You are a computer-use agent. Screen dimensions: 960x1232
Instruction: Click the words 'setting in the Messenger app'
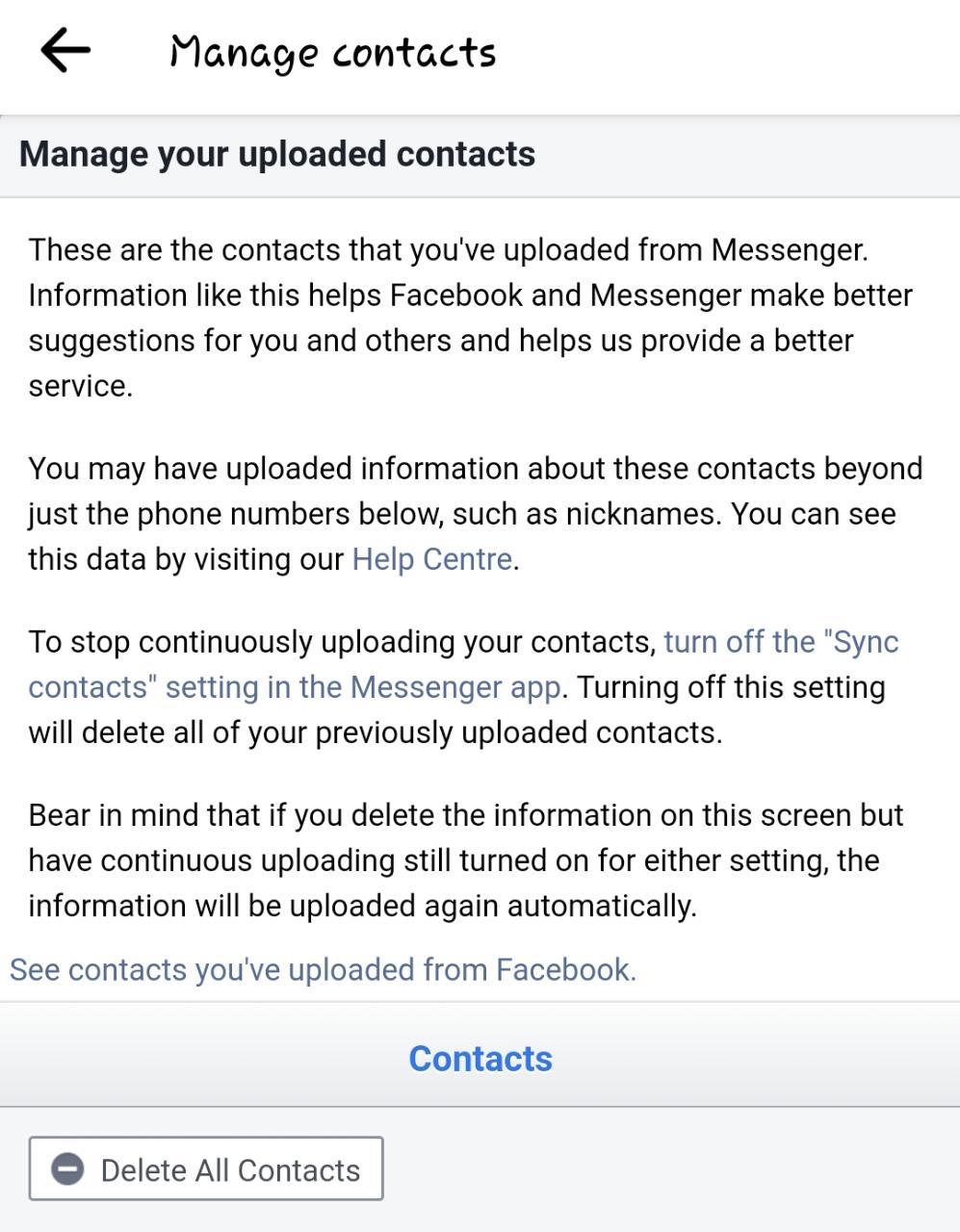click(363, 687)
